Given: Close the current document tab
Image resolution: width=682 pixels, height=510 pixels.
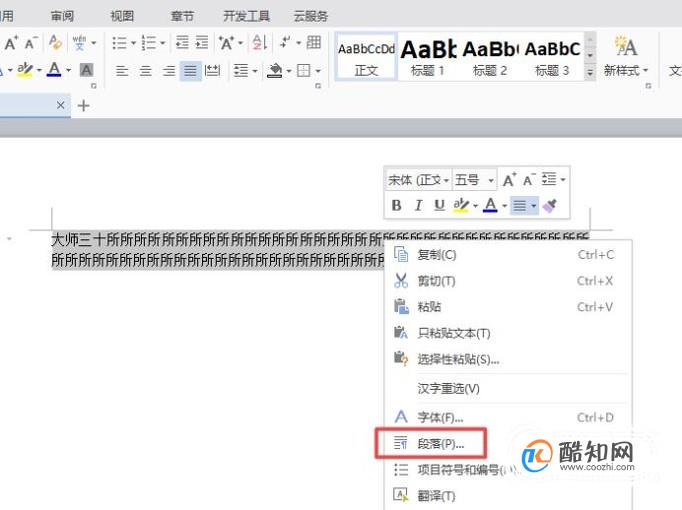Looking at the screenshot, I should coord(60,105).
